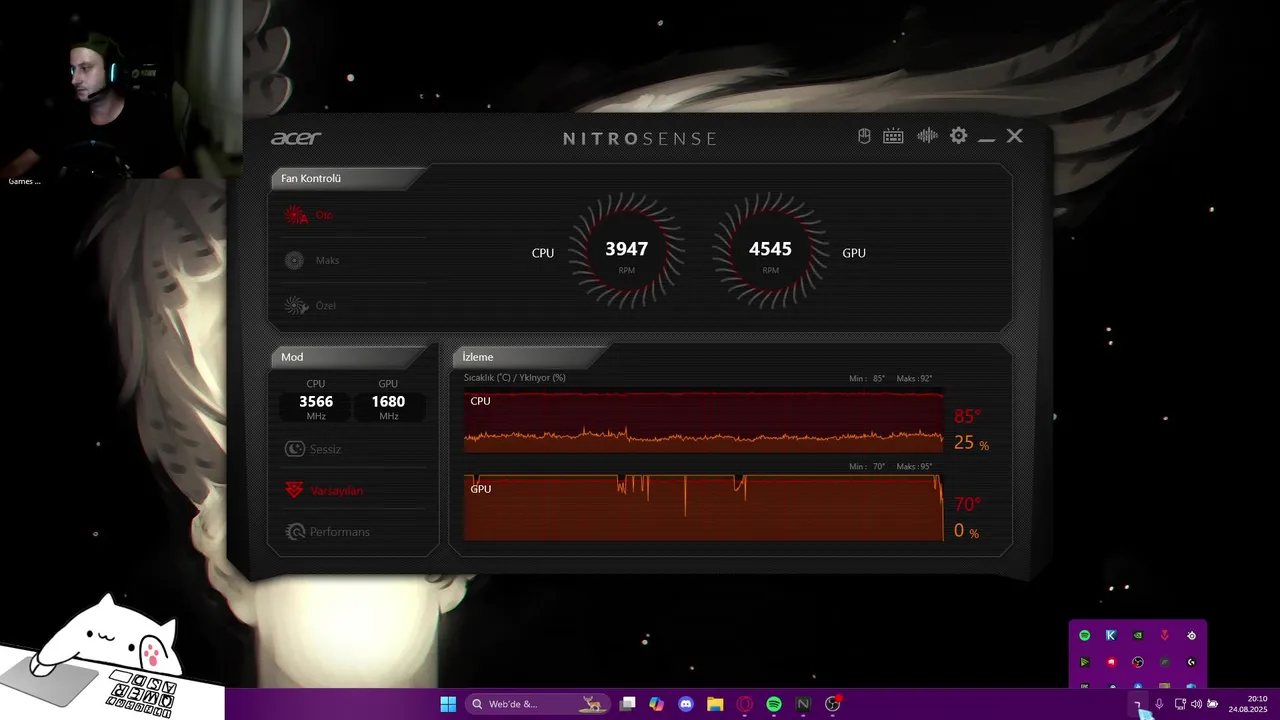Click the Logitech G icon in tray overflow
Screen dimensions: 1280x720
pyautogui.click(x=1191, y=662)
